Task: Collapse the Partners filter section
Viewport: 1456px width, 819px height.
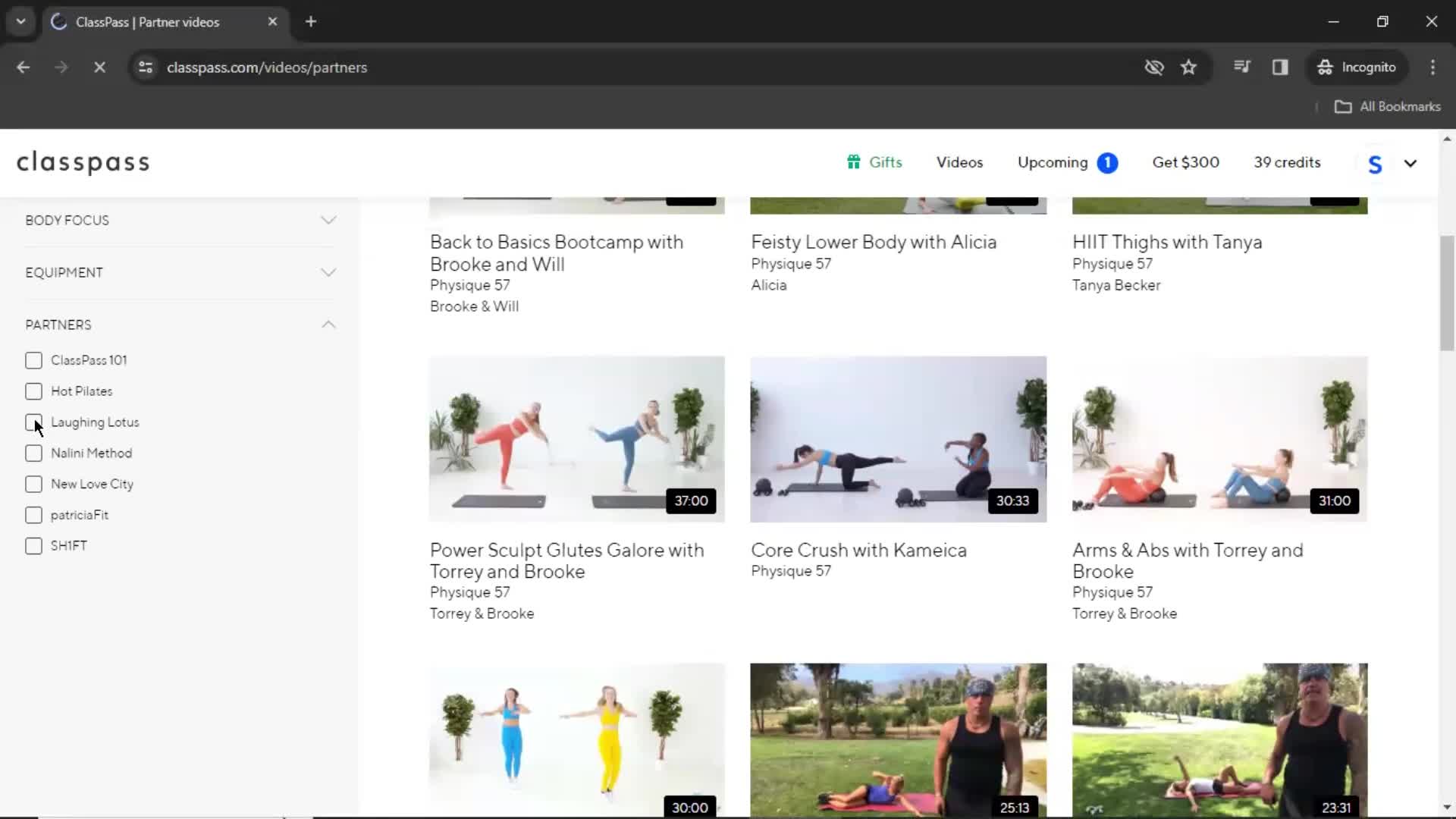Action: pyautogui.click(x=180, y=325)
